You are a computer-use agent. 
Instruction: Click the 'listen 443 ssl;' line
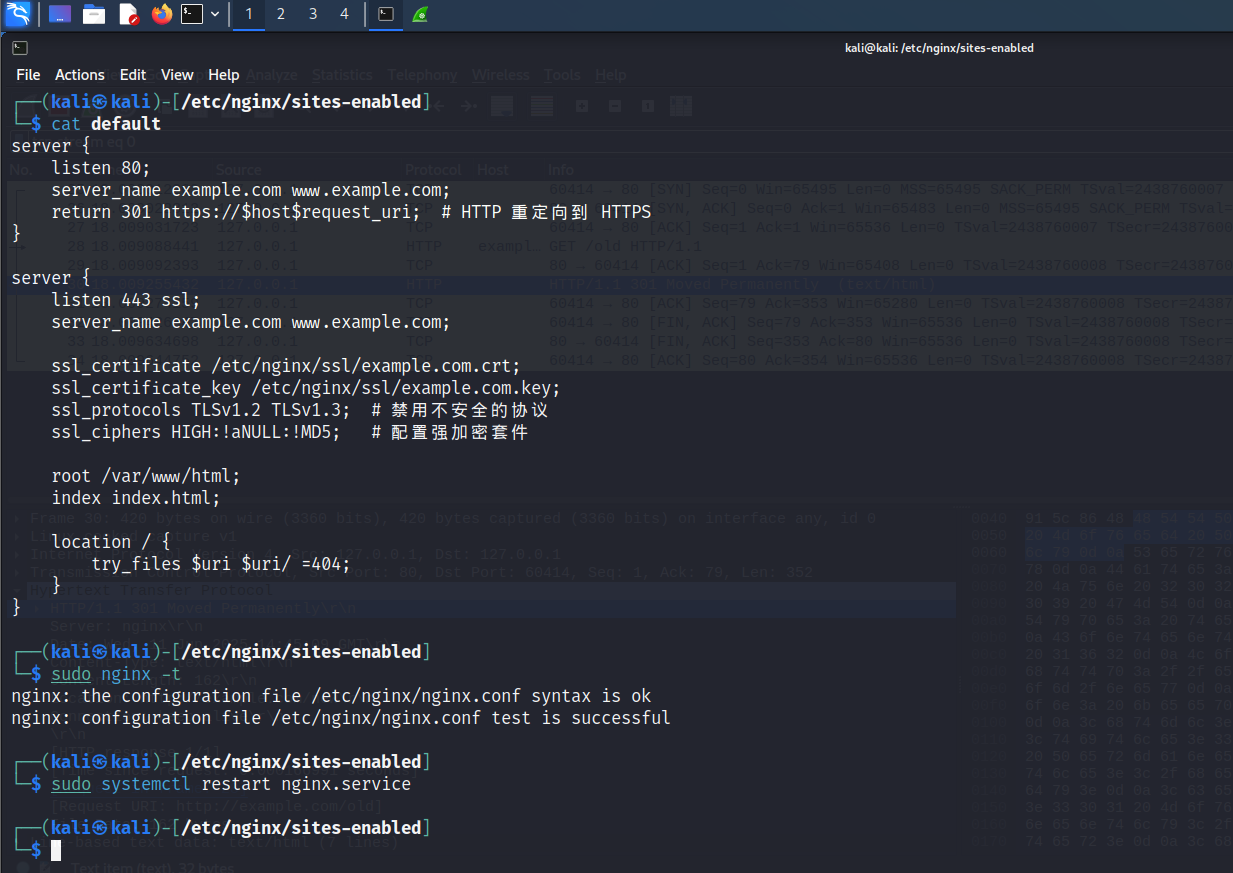pos(126,300)
